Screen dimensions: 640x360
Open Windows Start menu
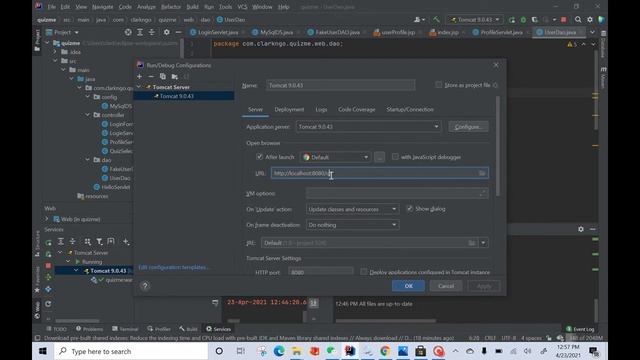pos(43,351)
